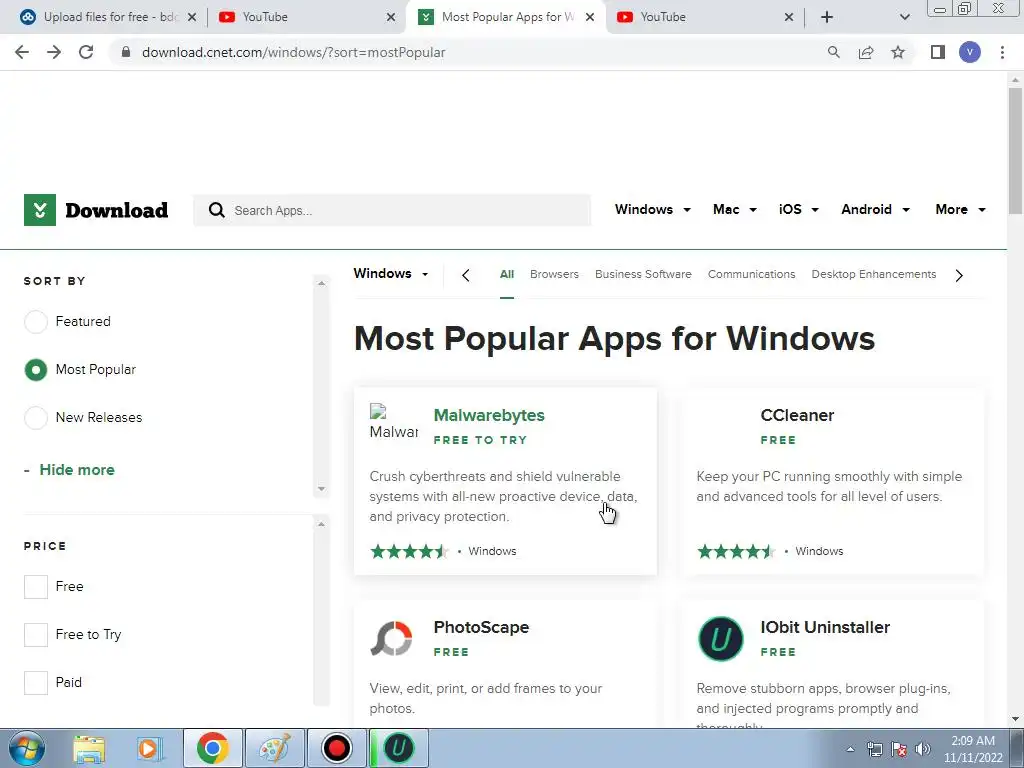Show previous categories with left chevron

[x=466, y=275]
